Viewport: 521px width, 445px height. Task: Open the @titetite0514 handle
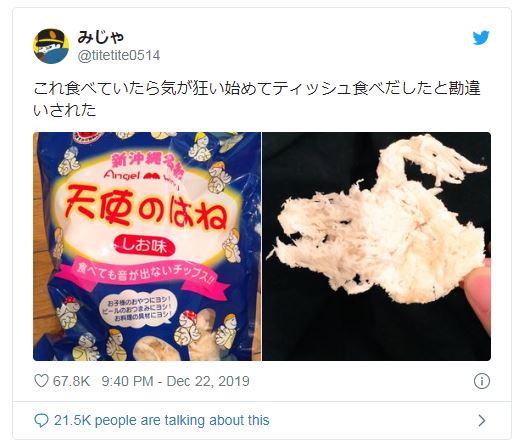[x=119, y=55]
